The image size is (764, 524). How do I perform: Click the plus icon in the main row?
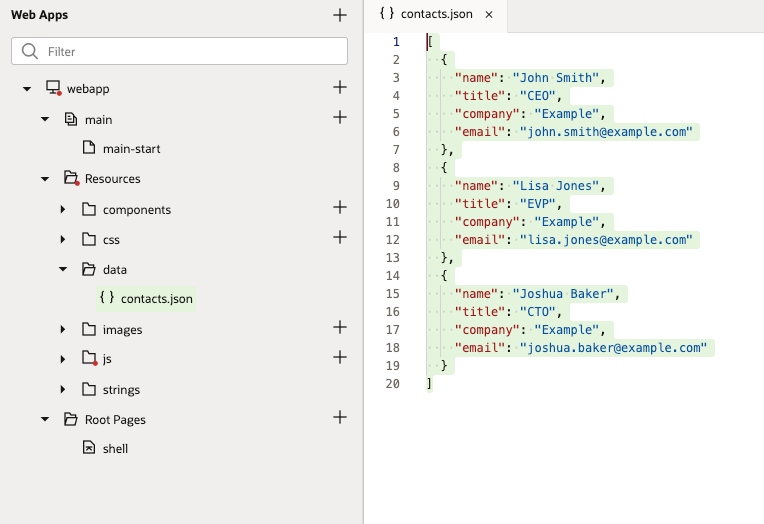pyautogui.click(x=340, y=117)
